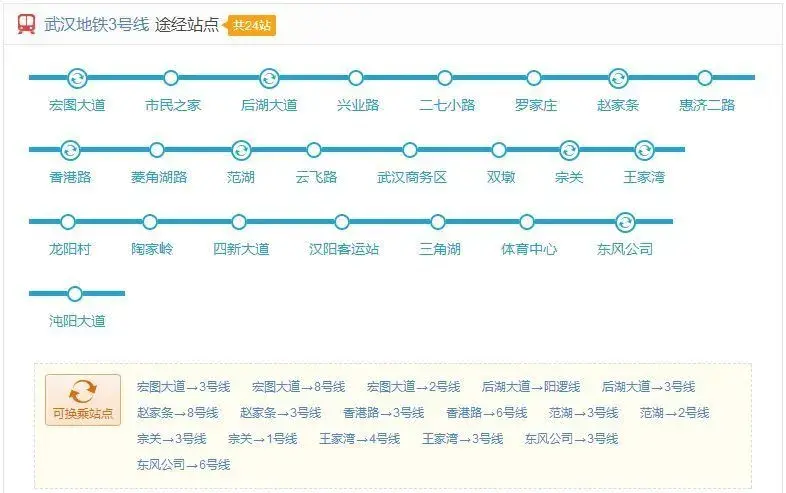The width and height of the screenshot is (786, 493).
Task: Click the 宏图大道 transfer station marker
Action: pyautogui.click(x=77, y=78)
